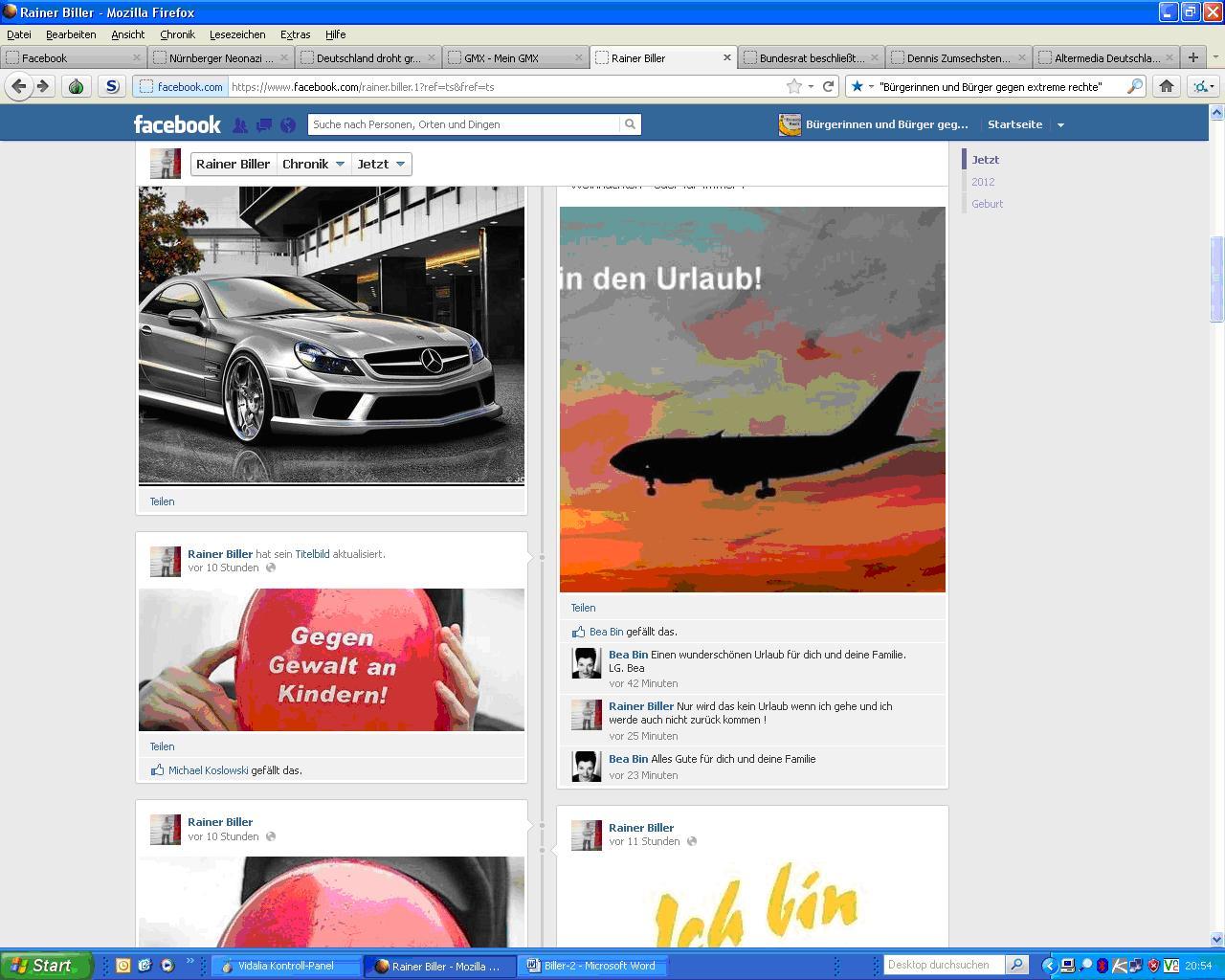Jump to 2012 in the timeline sidebar
This screenshot has width=1225, height=980.
pyautogui.click(x=983, y=182)
